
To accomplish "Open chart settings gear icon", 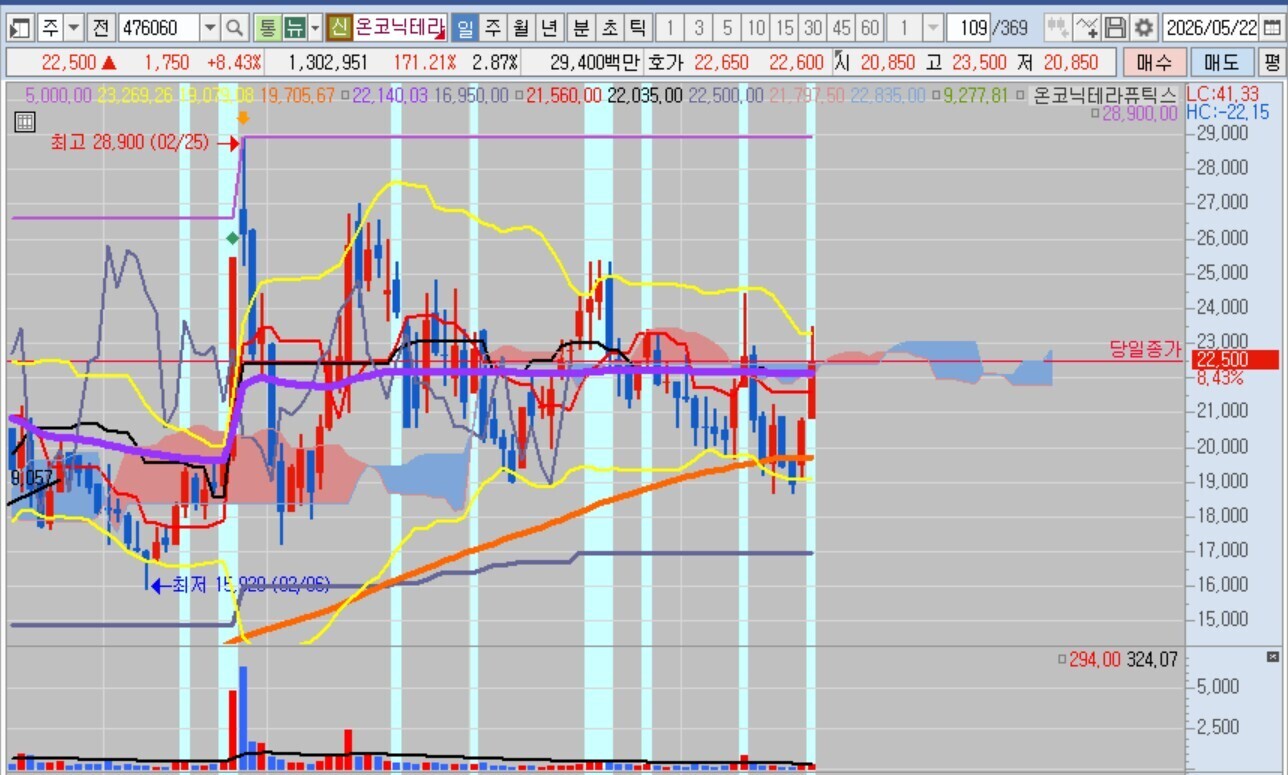I will coord(1144,27).
